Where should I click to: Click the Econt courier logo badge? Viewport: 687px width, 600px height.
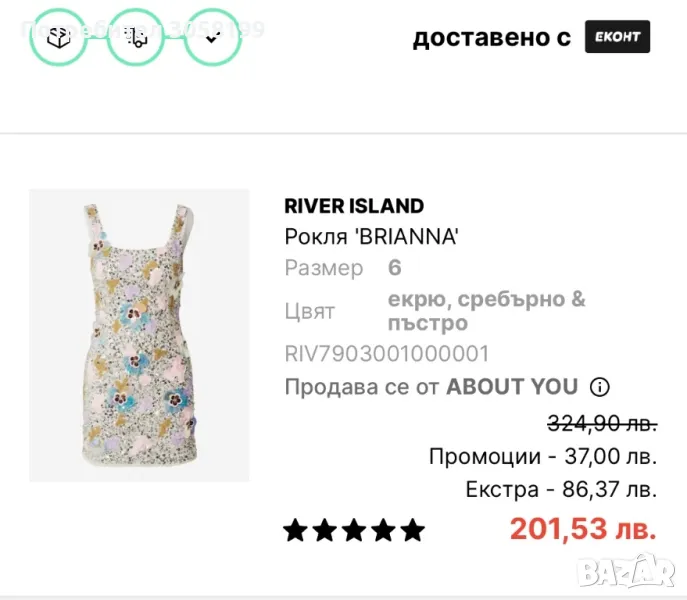(618, 37)
